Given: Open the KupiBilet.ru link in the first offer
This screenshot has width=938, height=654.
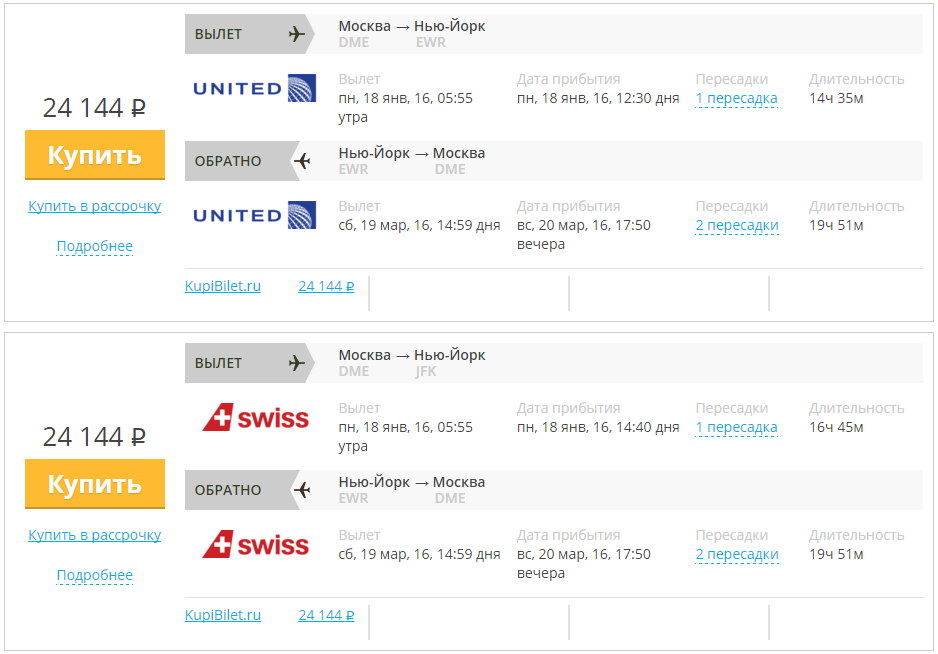Looking at the screenshot, I should pyautogui.click(x=223, y=286).
